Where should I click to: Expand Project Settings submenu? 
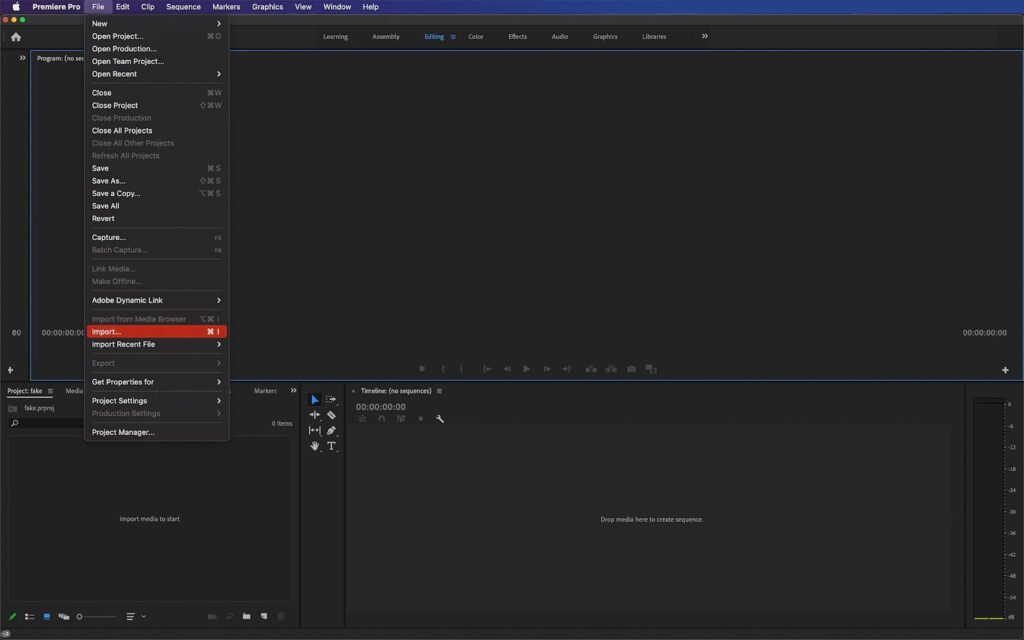156,401
